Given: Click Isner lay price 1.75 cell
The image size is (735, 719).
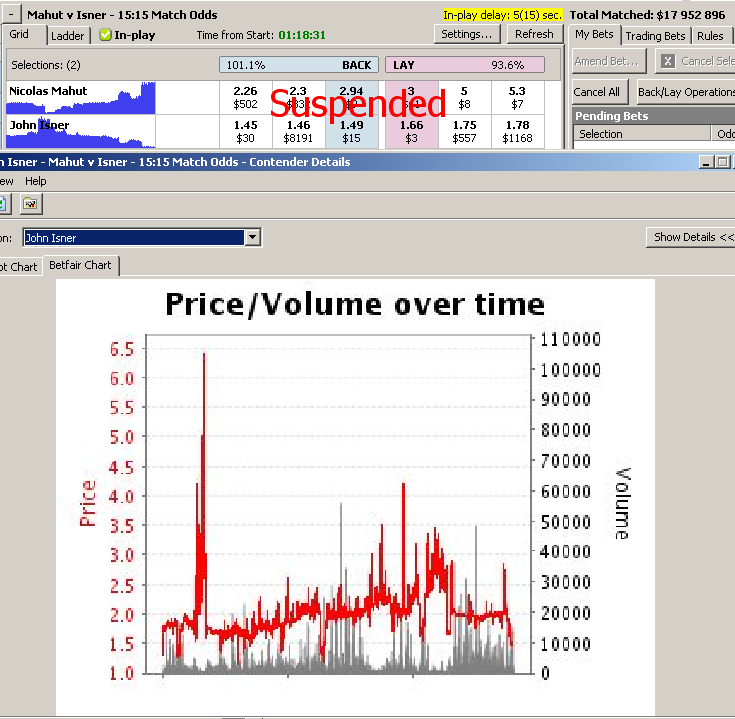Looking at the screenshot, I should click(x=464, y=132).
